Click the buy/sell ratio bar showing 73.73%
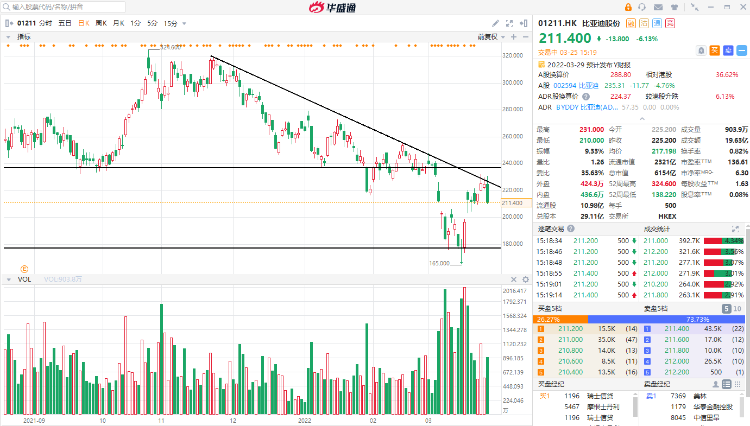 (x=690, y=320)
